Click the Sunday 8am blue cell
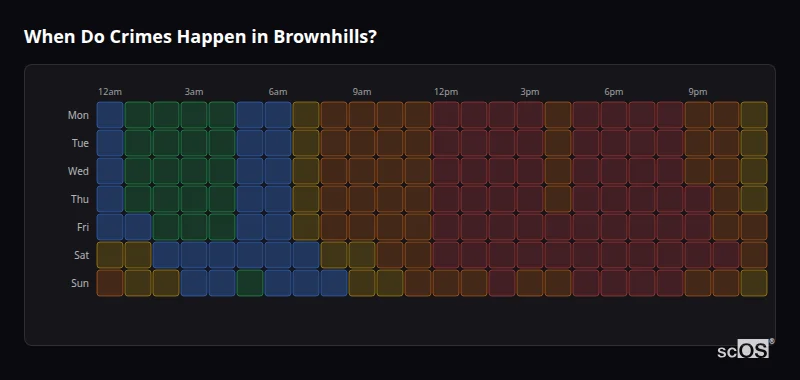The width and height of the screenshot is (800, 380). coord(334,283)
